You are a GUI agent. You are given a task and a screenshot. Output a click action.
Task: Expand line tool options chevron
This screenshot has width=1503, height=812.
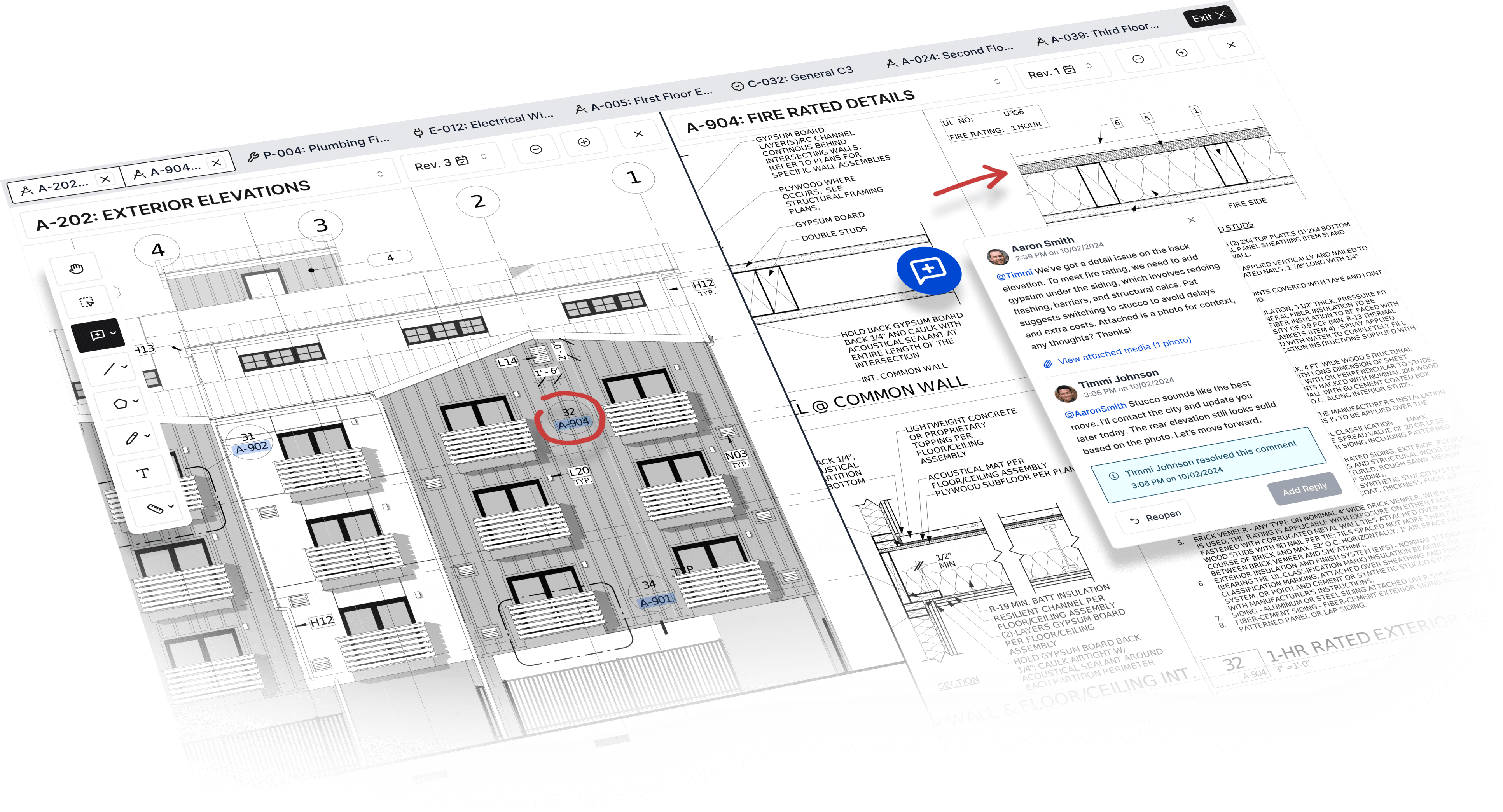124,367
